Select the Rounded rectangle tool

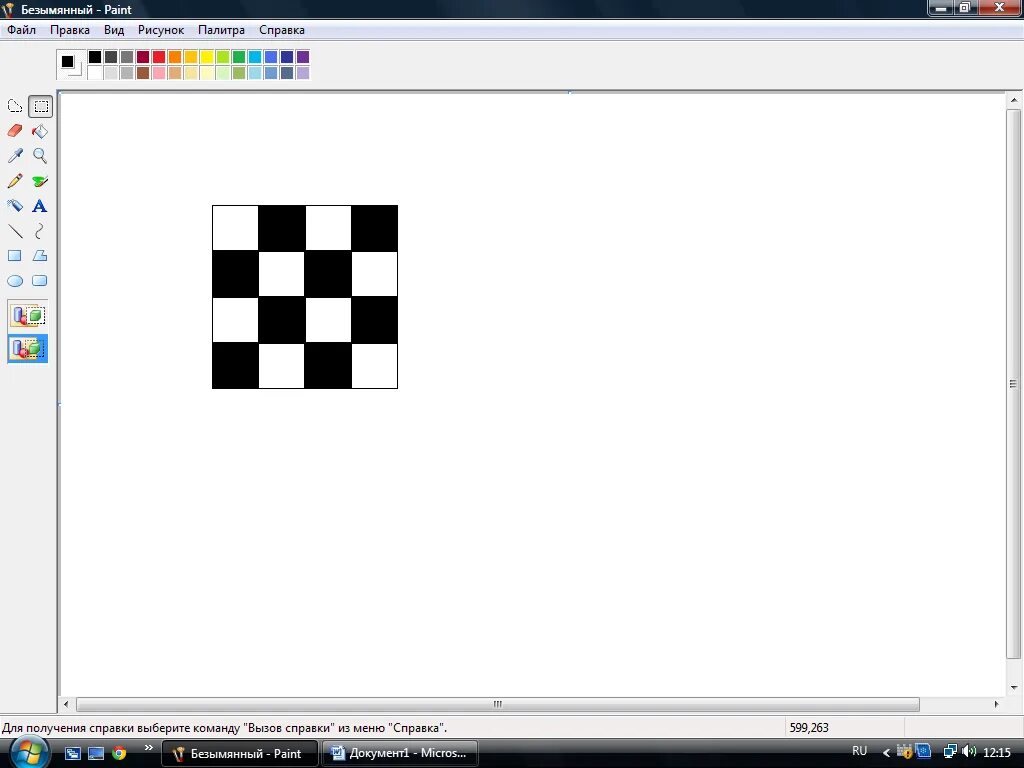(x=40, y=281)
